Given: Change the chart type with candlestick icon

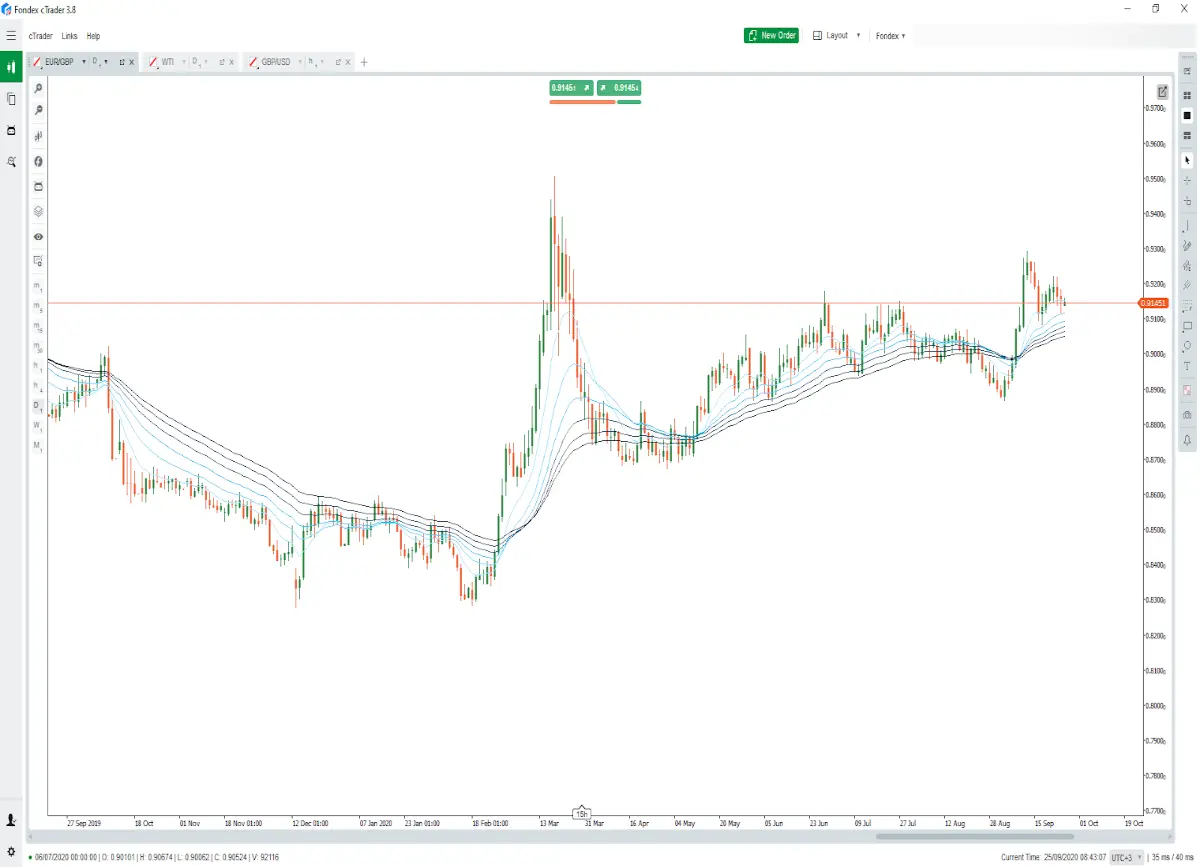Looking at the screenshot, I should [38, 135].
